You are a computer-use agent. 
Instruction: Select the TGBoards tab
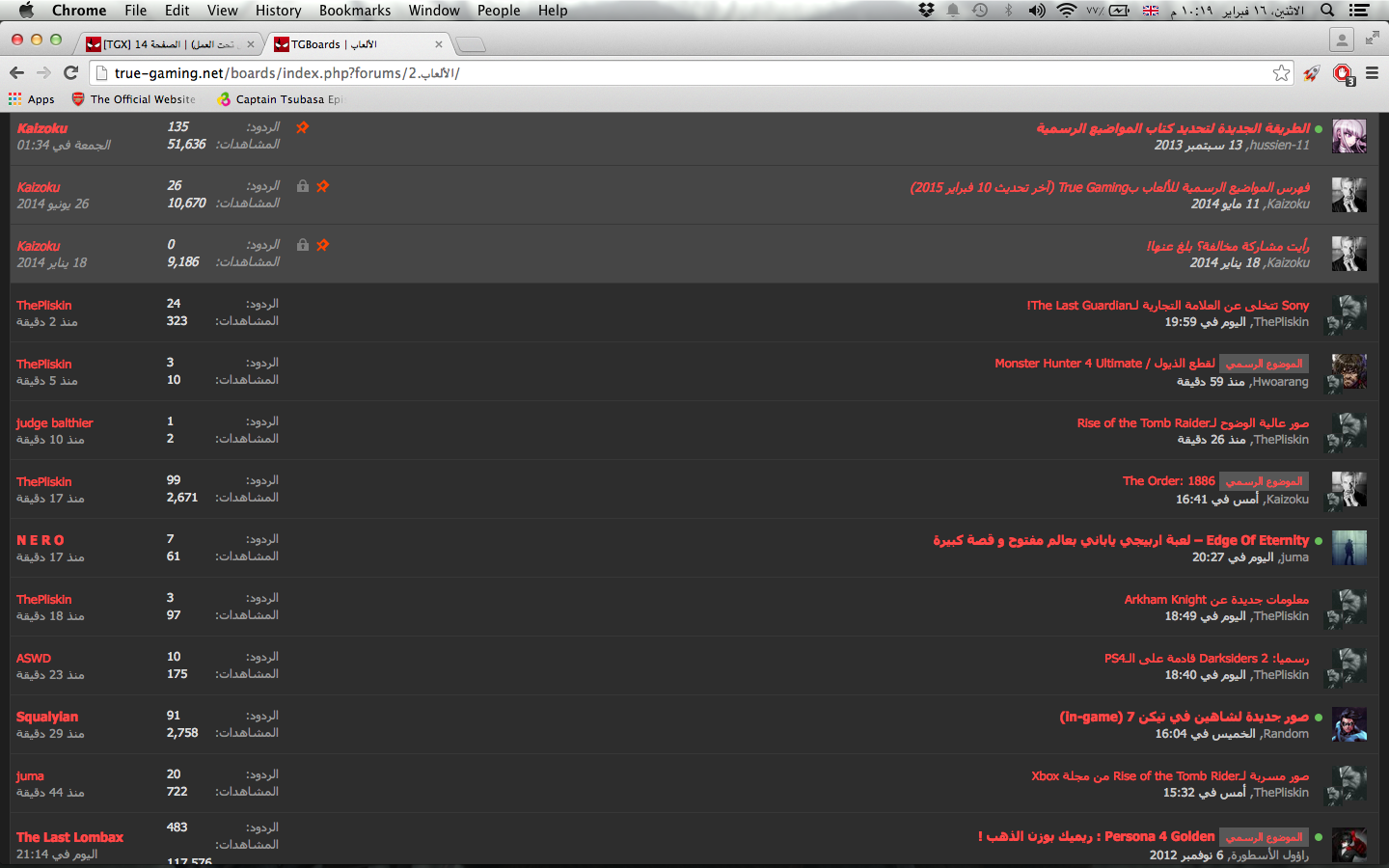click(x=357, y=44)
